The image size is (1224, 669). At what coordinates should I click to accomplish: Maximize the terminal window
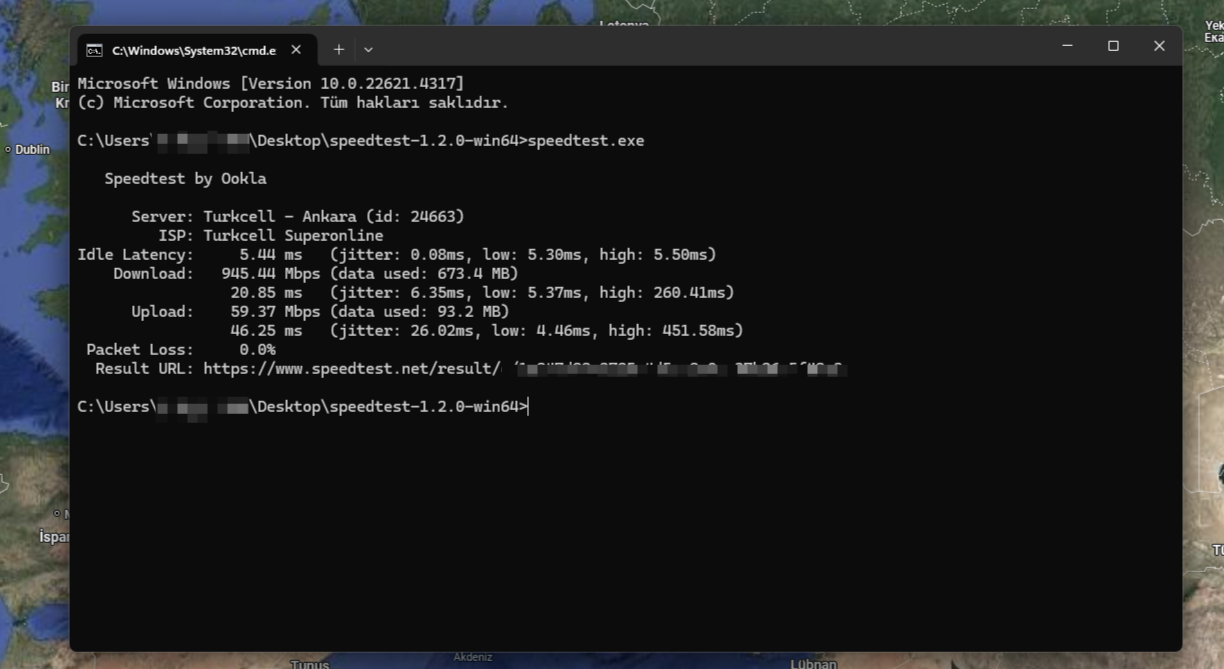pyautogui.click(x=1113, y=46)
